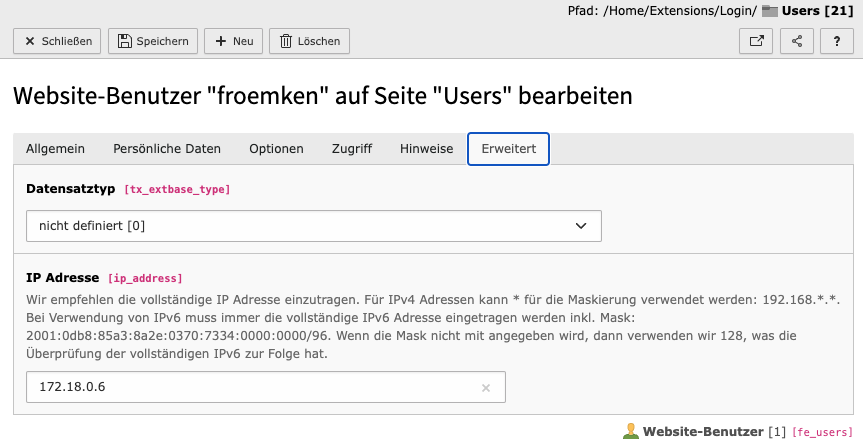Open help via question mark icon

pyautogui.click(x=836, y=41)
